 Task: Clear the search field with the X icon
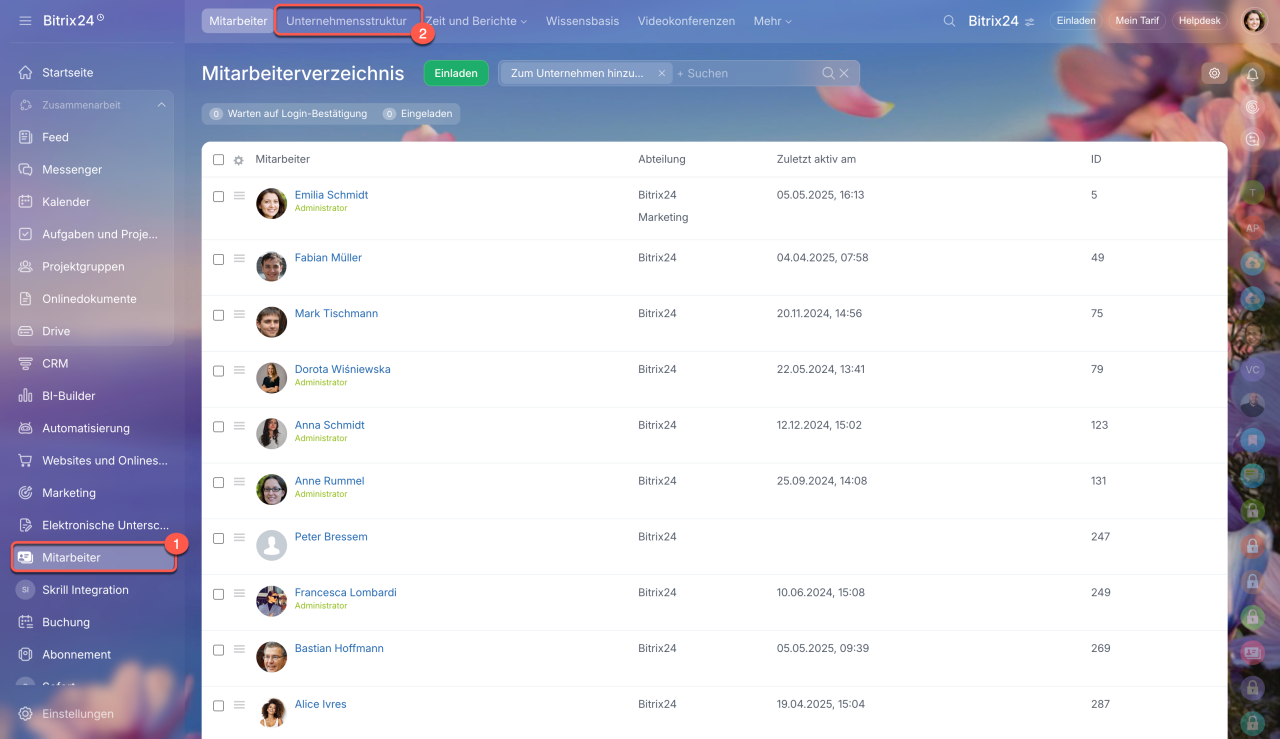[x=844, y=73]
